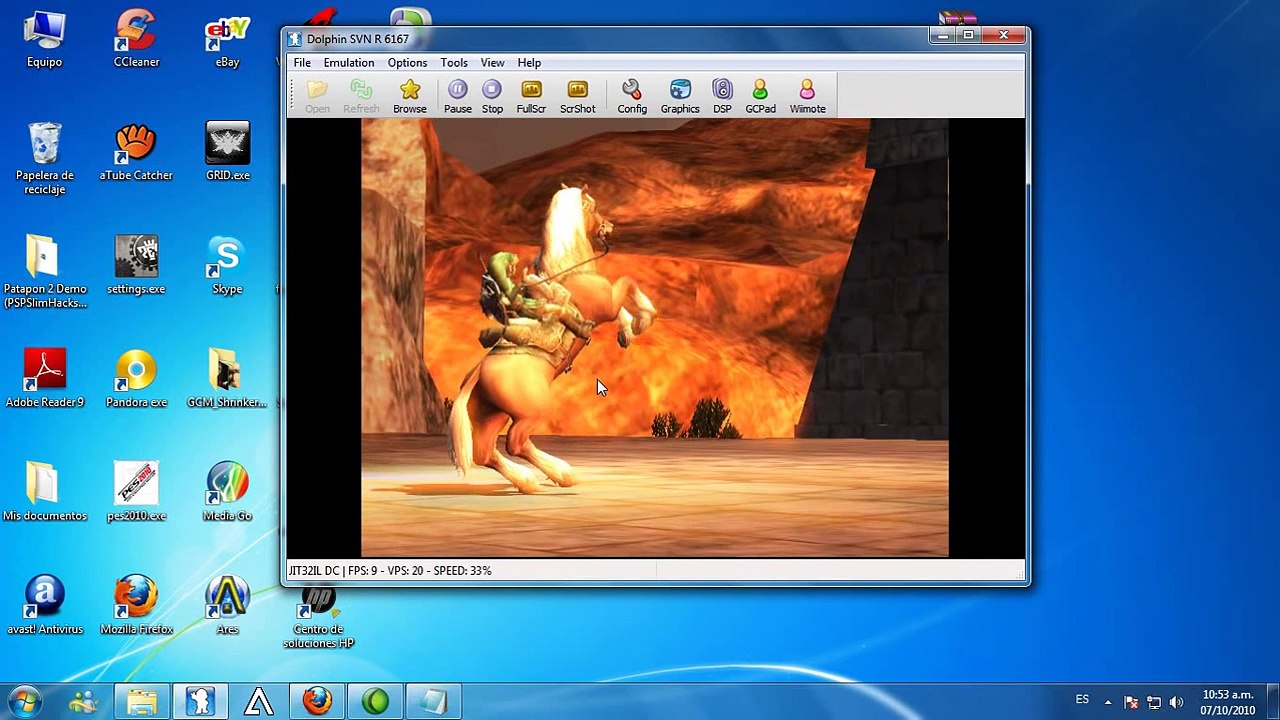Screen dimensions: 1280x720
Task: Open Windows Explorer folder from taskbar
Action: point(141,702)
